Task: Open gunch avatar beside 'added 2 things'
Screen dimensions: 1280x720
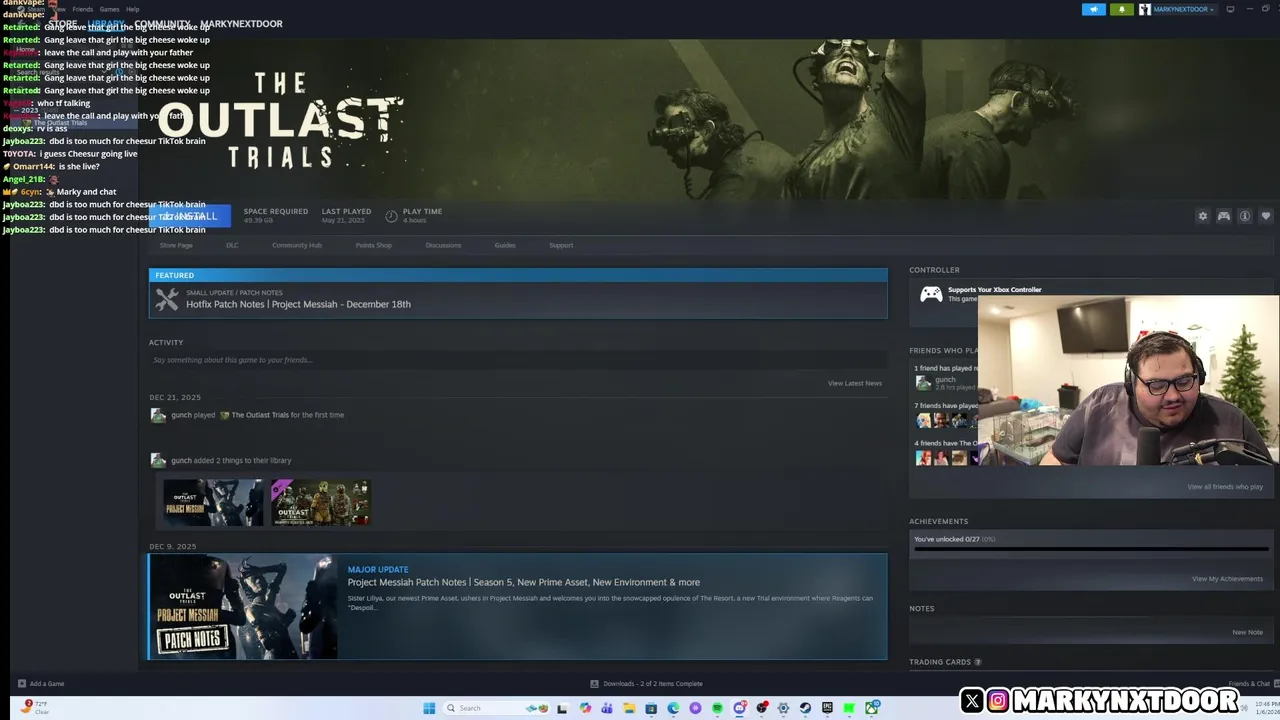Action: pyautogui.click(x=158, y=460)
